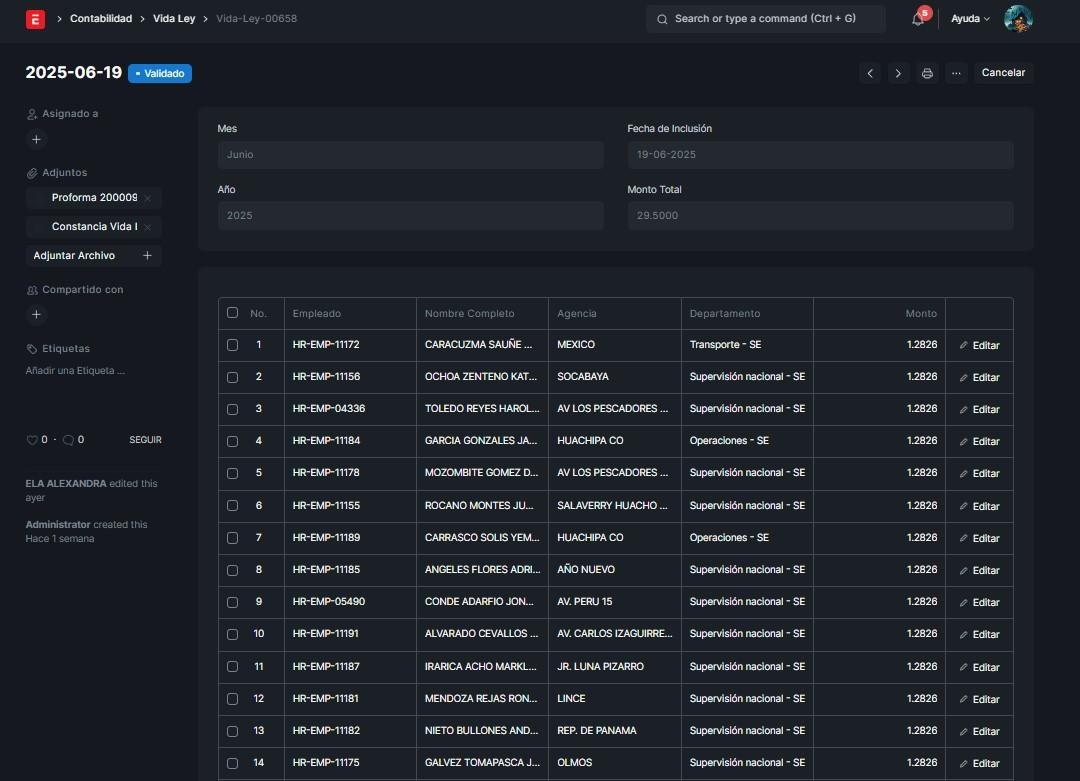
Task: Remove the Proforma attachment
Action: (148, 198)
